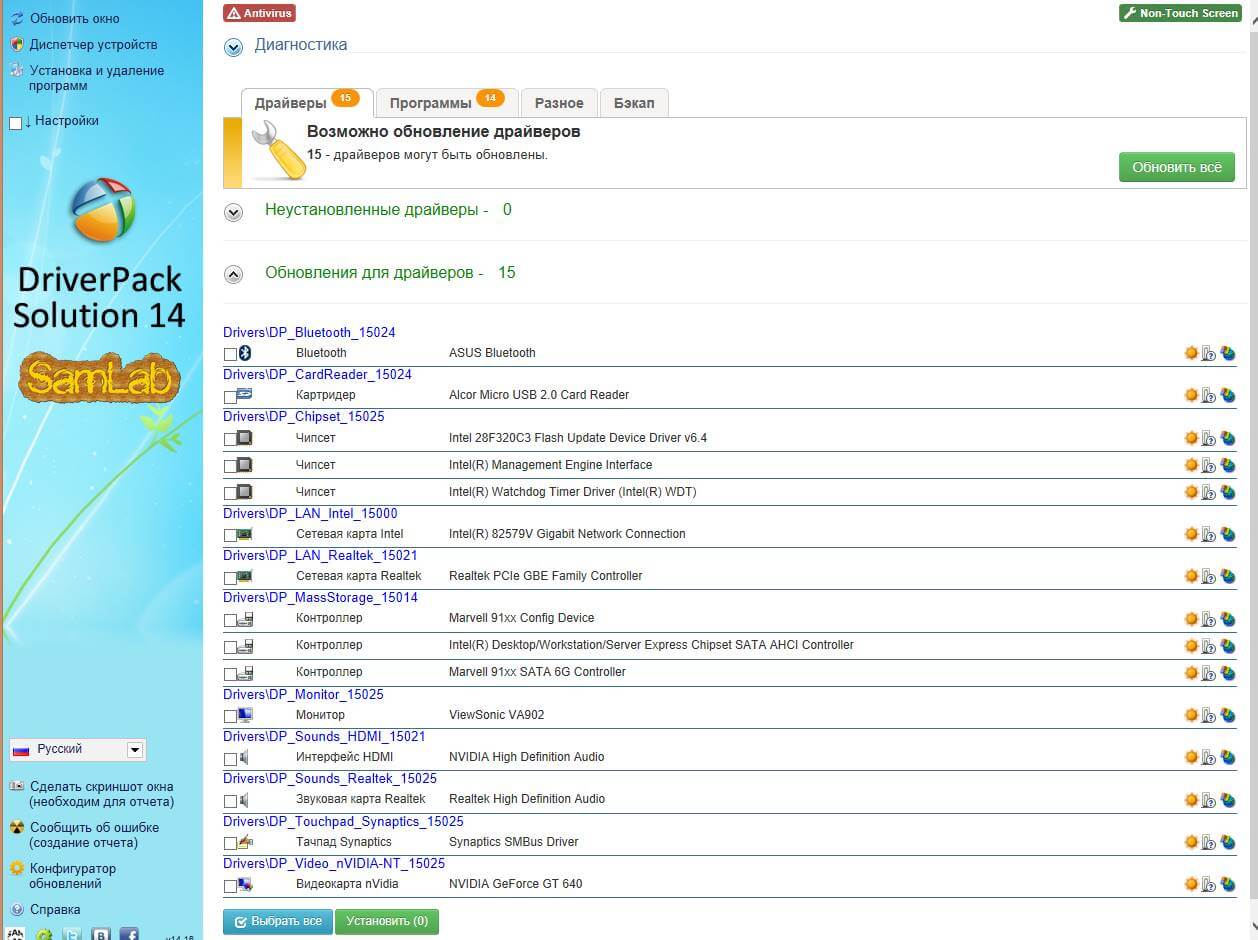Image resolution: width=1258 pixels, height=940 pixels.
Task: Tick the Сетевая карта Realtek checkbox
Action: click(230, 578)
